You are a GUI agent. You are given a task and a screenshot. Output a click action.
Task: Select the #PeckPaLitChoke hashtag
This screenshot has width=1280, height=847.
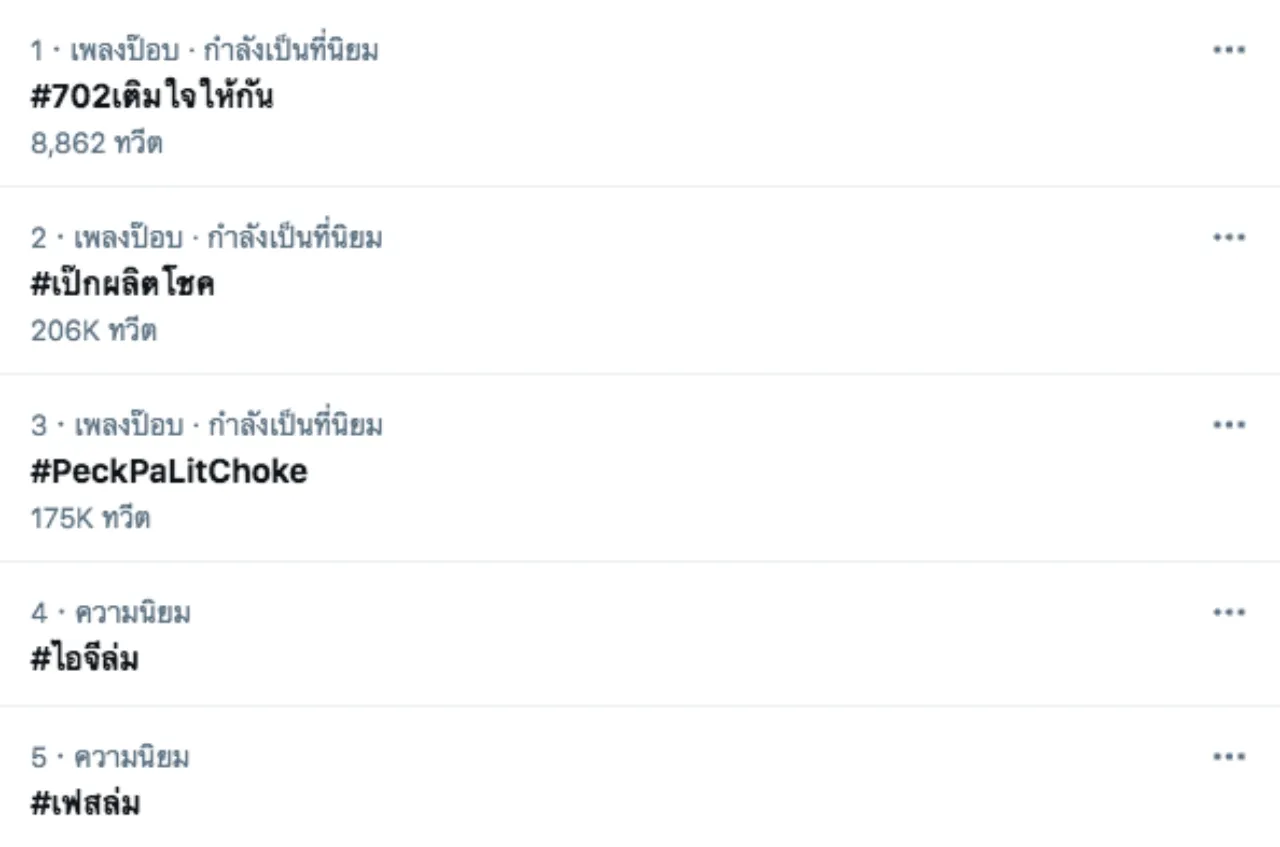pos(169,472)
